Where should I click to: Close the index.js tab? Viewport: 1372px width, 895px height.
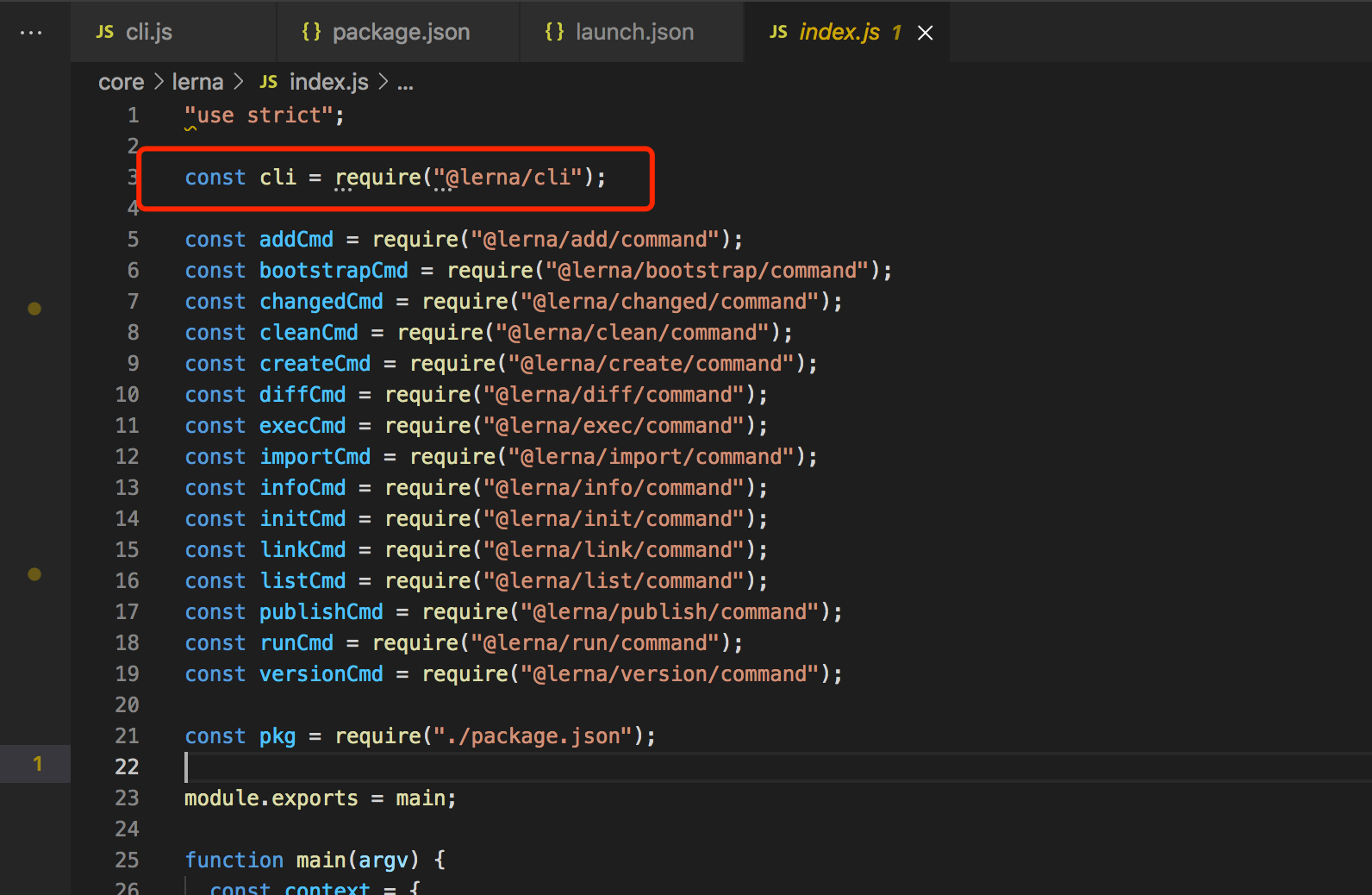click(x=925, y=33)
